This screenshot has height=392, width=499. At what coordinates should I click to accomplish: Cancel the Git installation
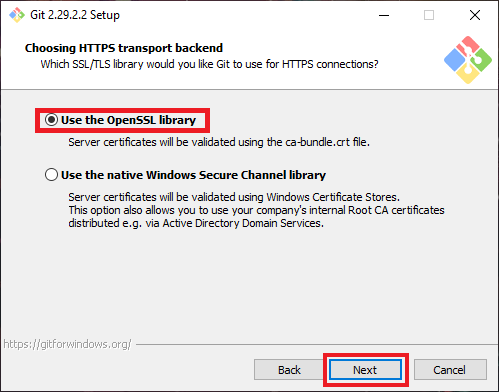[x=450, y=370]
